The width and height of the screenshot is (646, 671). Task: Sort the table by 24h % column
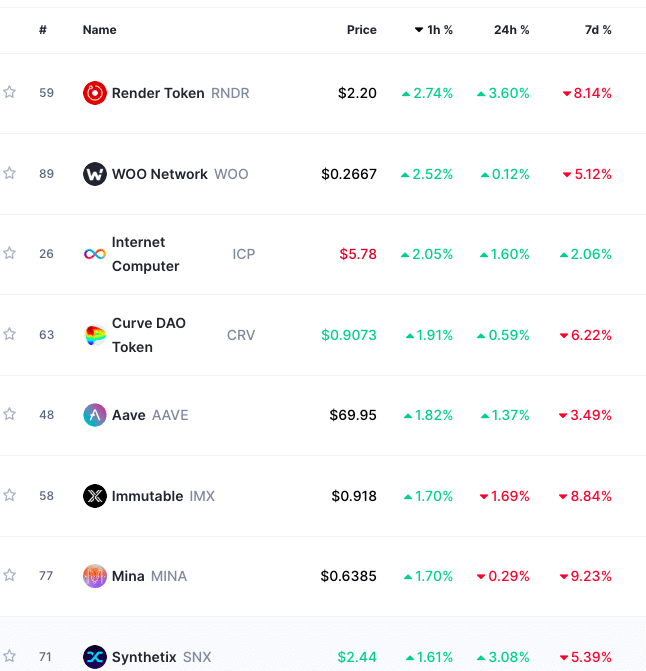[511, 30]
